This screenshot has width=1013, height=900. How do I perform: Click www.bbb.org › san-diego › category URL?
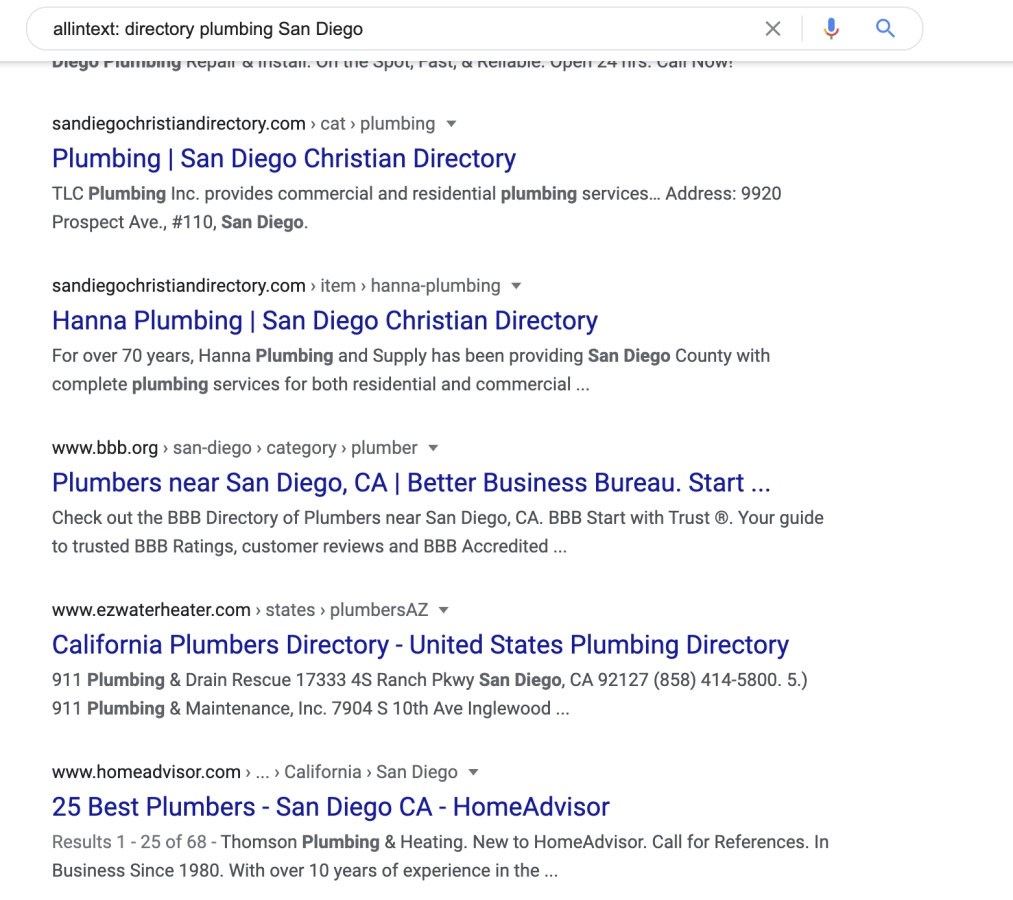pos(235,448)
